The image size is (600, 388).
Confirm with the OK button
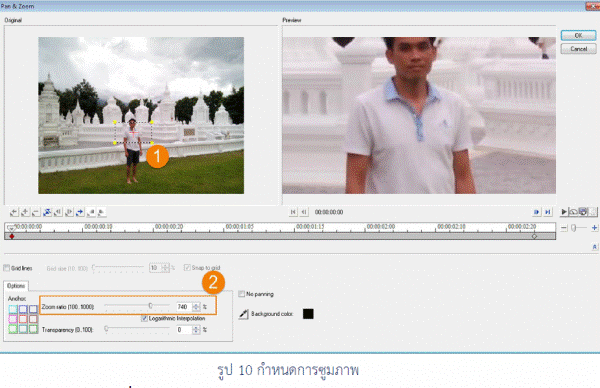(x=578, y=36)
